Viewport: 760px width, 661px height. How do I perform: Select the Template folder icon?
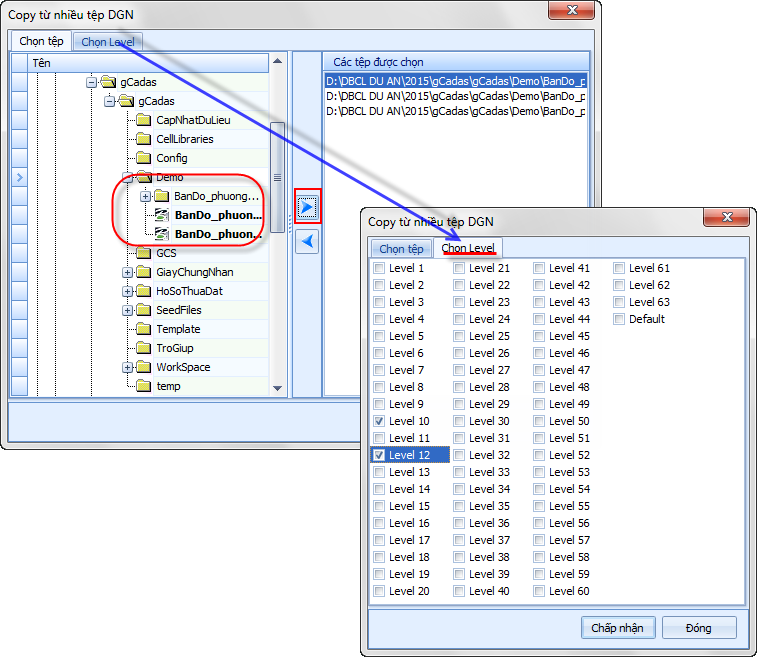tap(143, 329)
